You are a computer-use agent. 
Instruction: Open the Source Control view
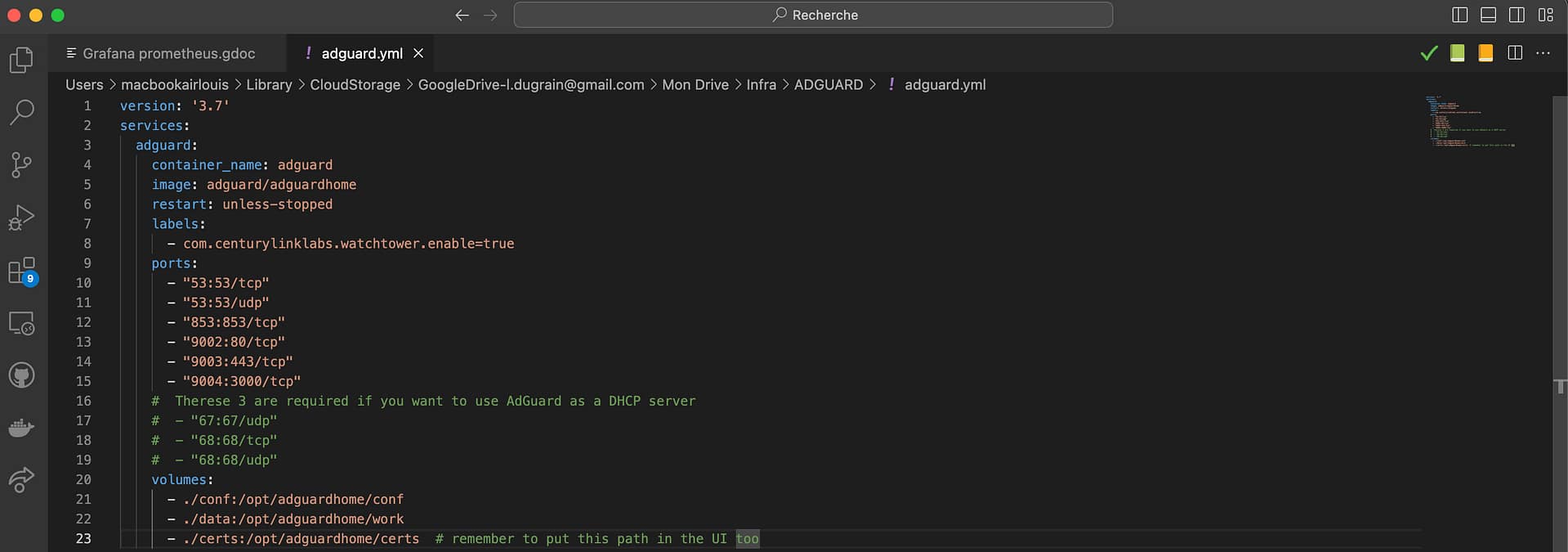click(22, 165)
